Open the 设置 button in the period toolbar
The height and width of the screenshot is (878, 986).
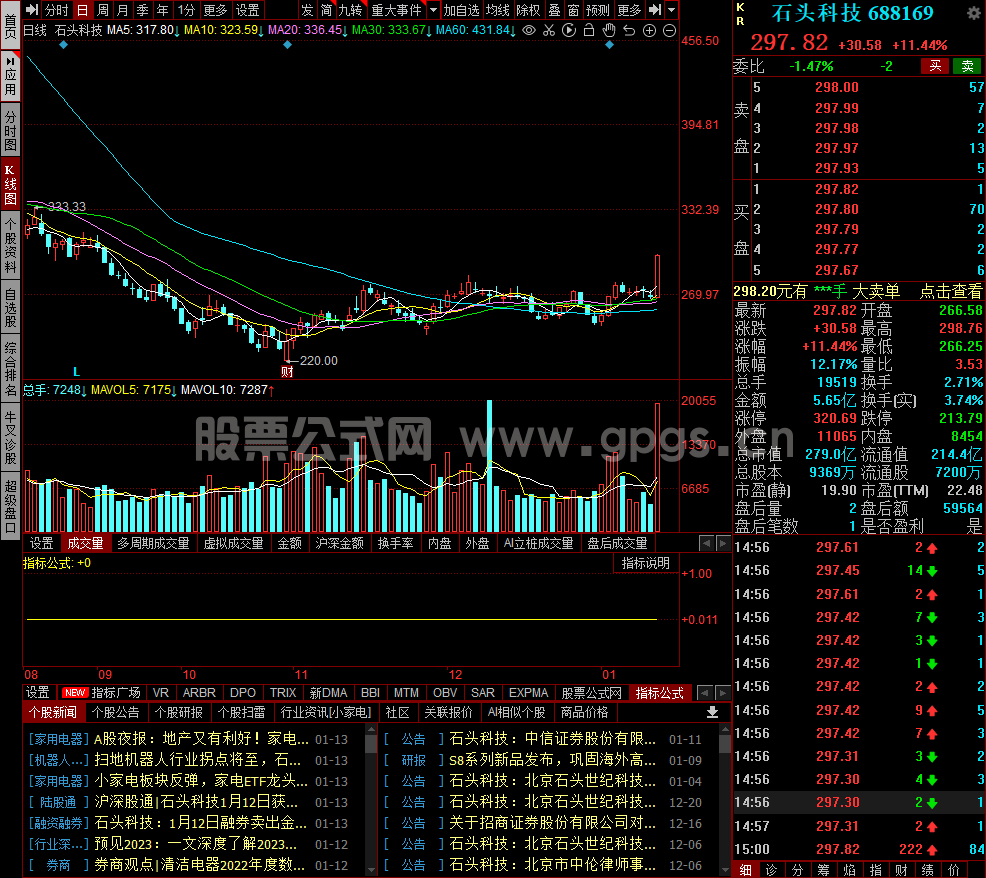point(247,10)
